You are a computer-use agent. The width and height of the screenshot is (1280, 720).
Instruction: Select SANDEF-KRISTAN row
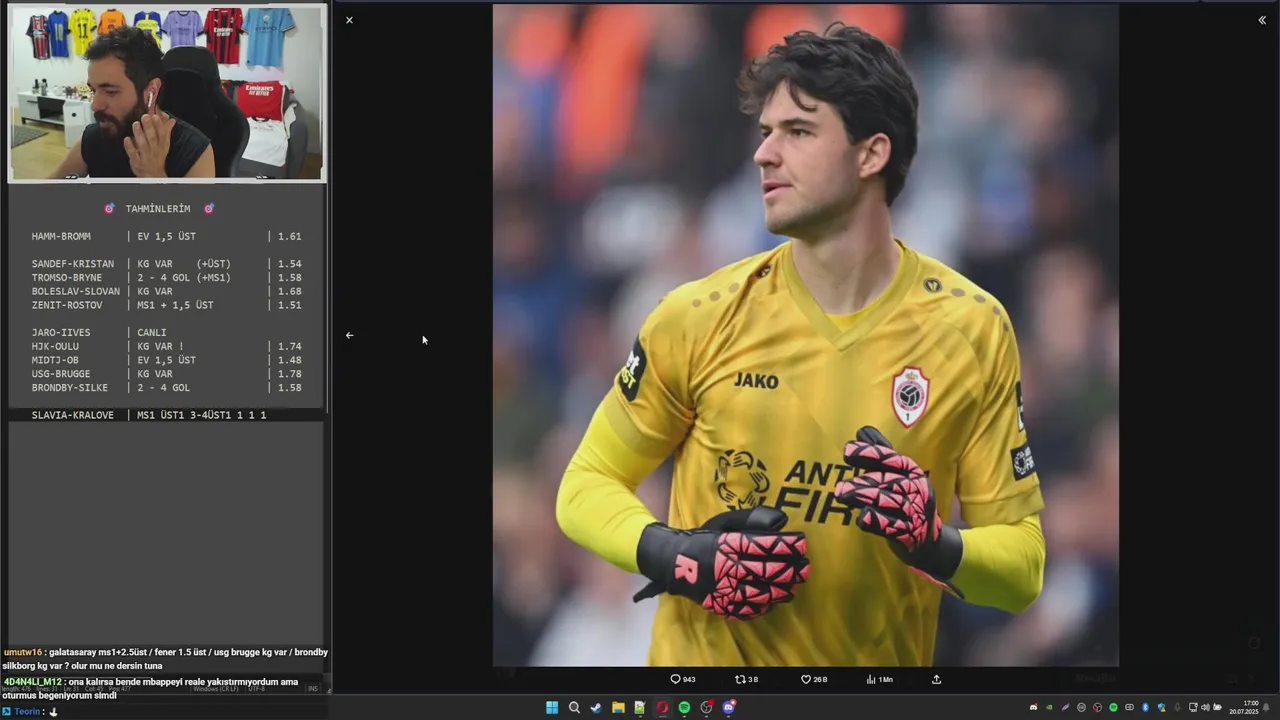(166, 264)
